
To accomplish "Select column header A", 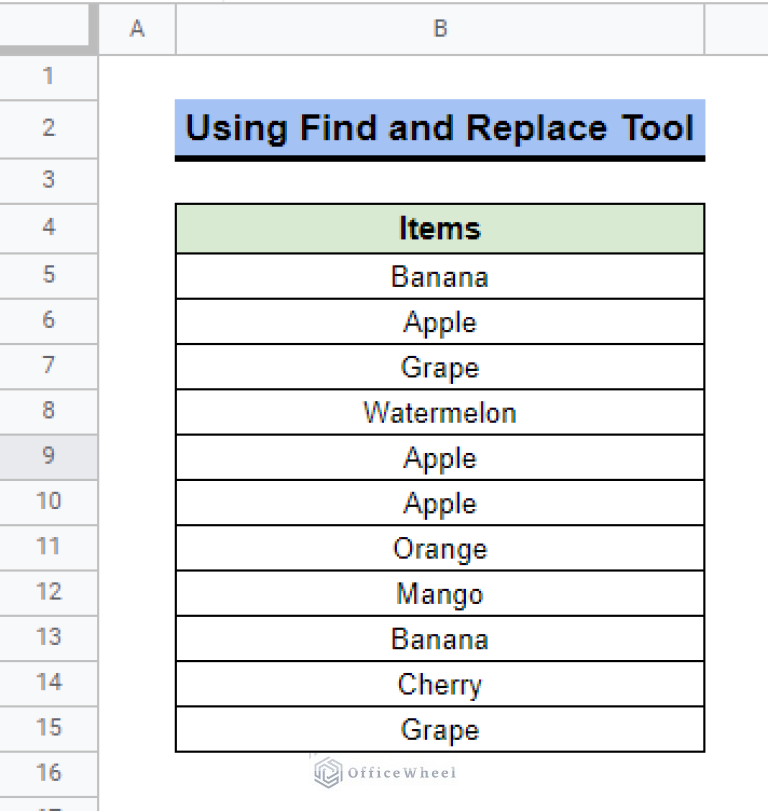I will coord(137,28).
